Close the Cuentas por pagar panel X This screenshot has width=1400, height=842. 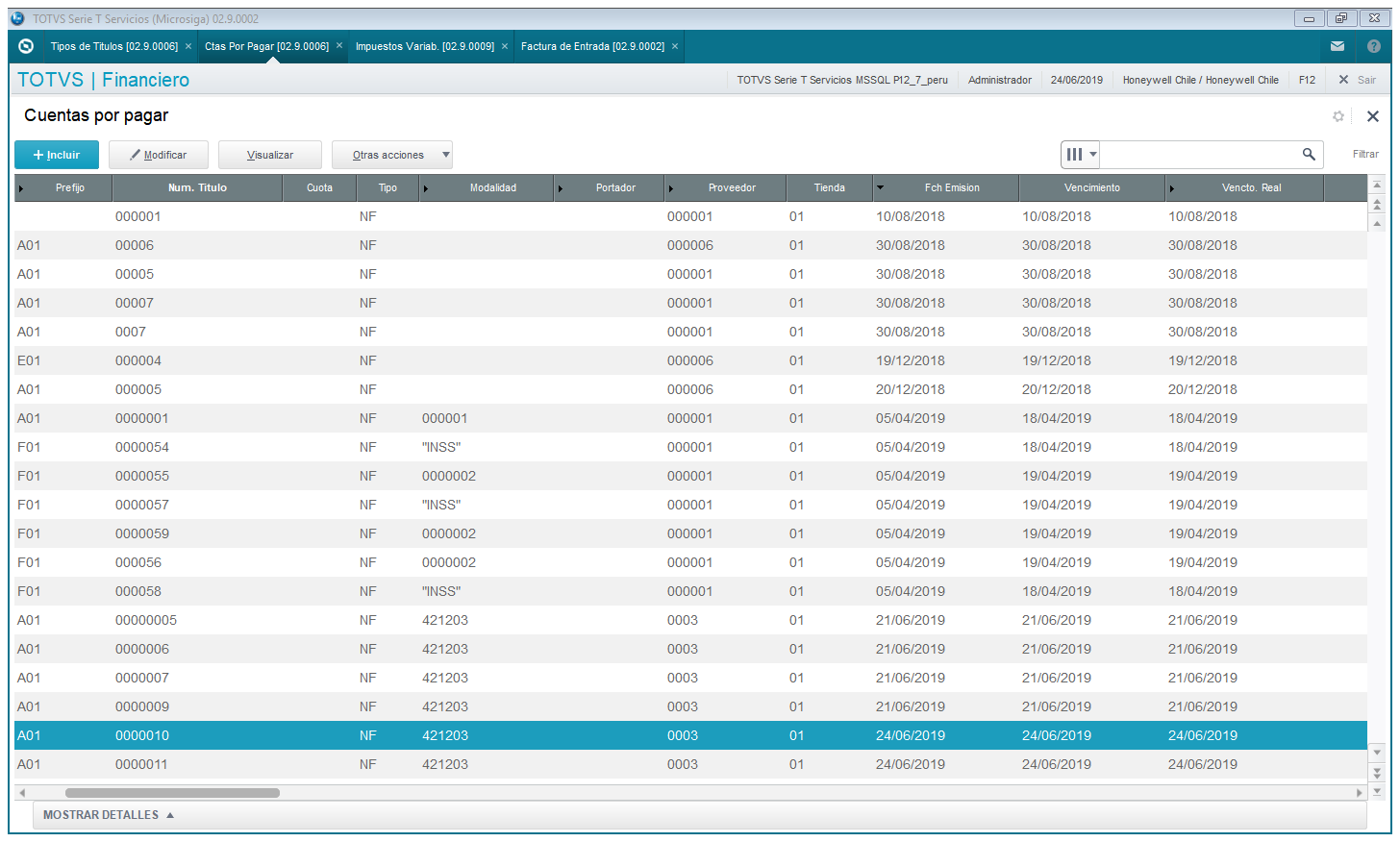[1373, 116]
